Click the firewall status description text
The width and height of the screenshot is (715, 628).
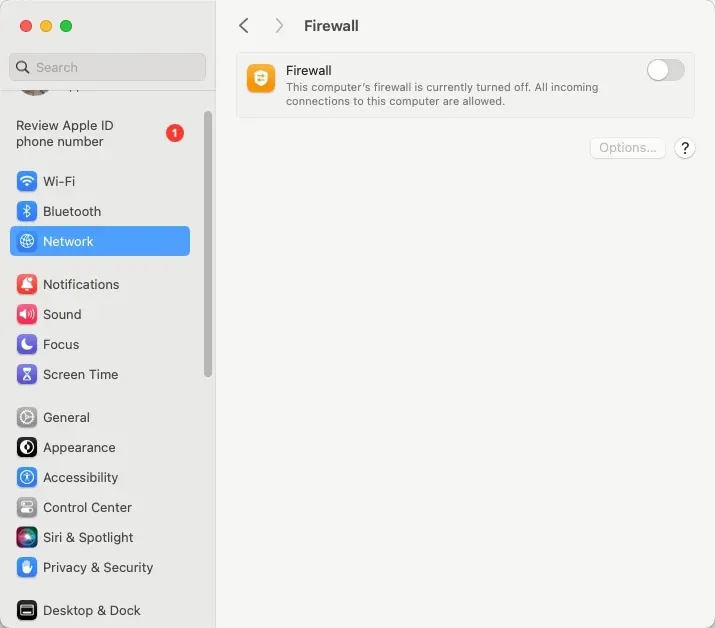coord(442,94)
